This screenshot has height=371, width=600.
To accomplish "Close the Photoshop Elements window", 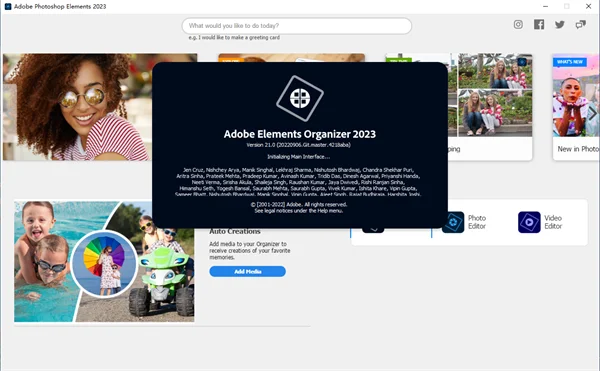I will 589,6.
